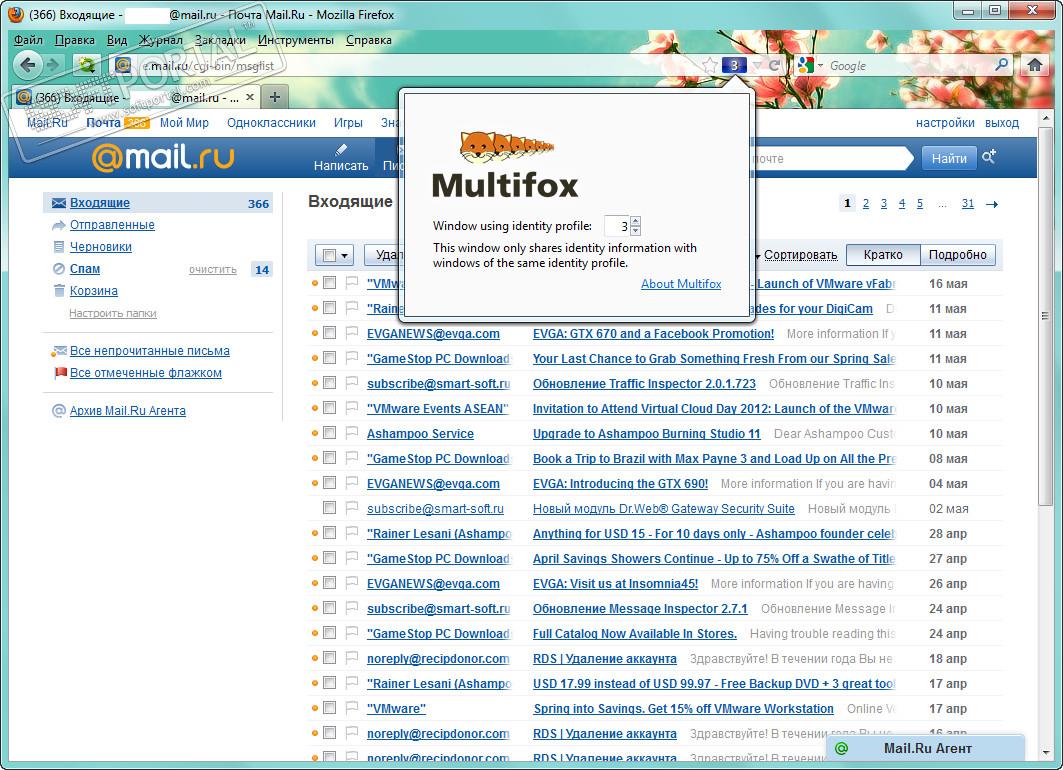
Task: Reload the page with refresh icon
Action: (774, 65)
